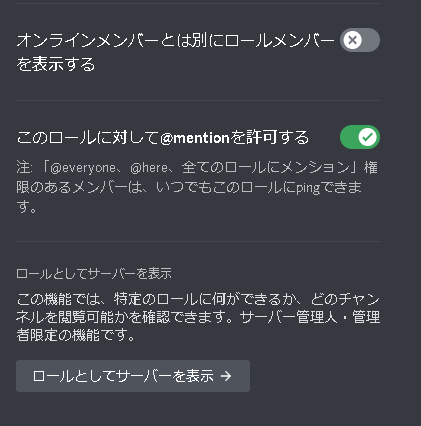Enable displaying role members separately from online members
This screenshot has width=421, height=426.
coord(360,40)
